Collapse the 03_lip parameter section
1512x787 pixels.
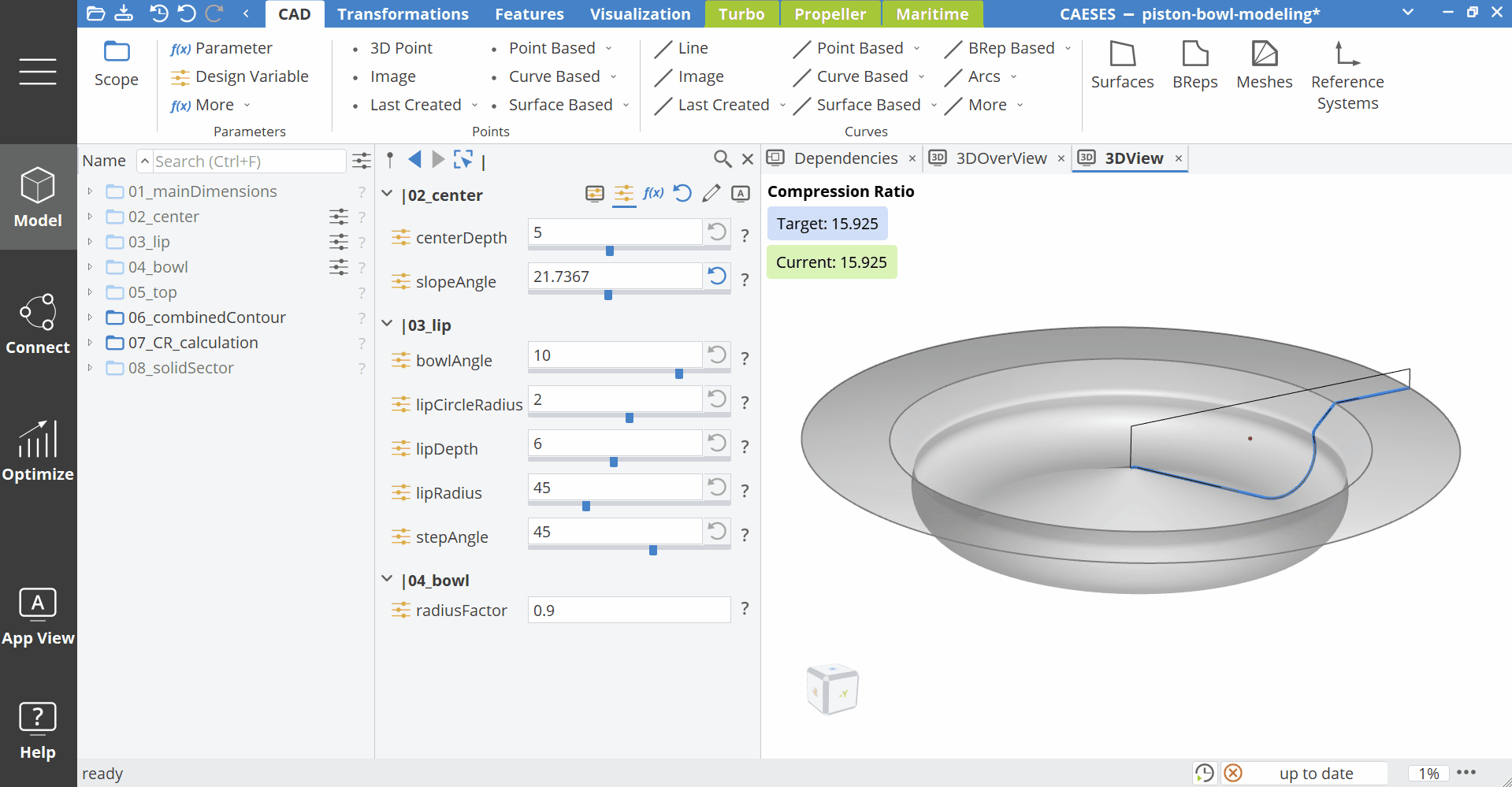pos(387,324)
